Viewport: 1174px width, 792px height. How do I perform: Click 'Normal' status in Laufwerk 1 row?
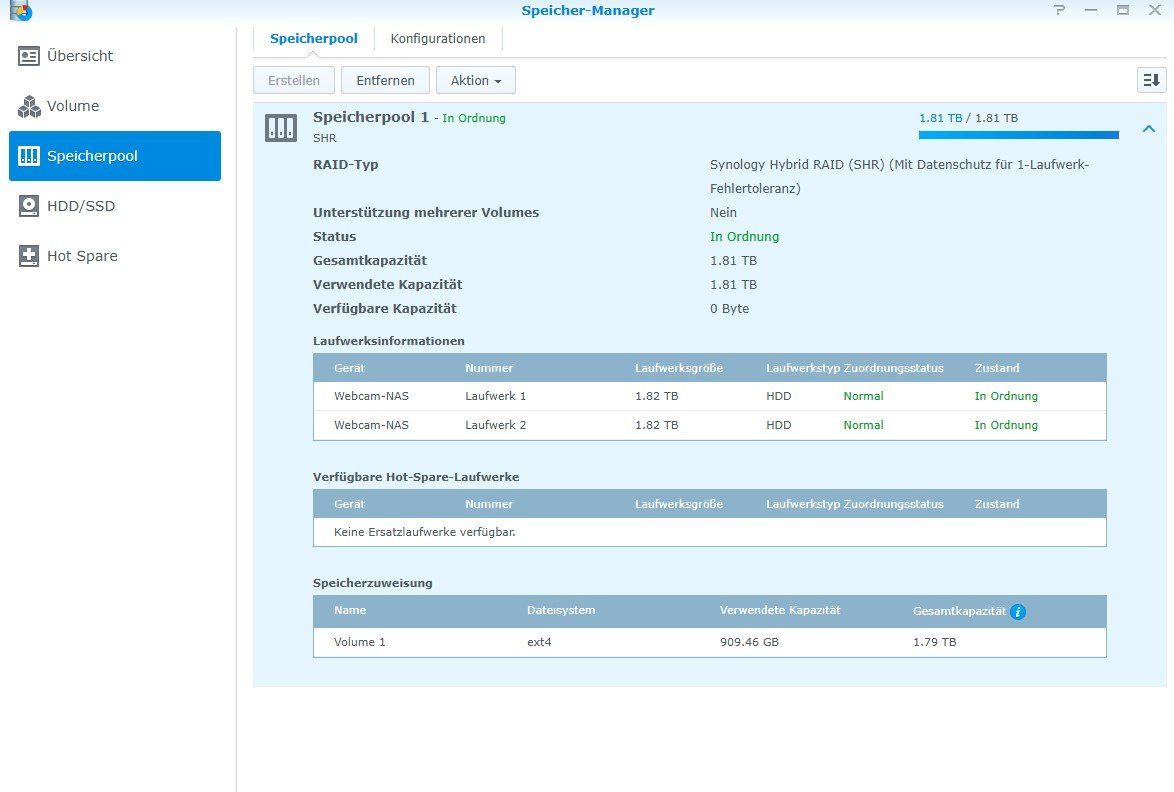pyautogui.click(x=863, y=396)
